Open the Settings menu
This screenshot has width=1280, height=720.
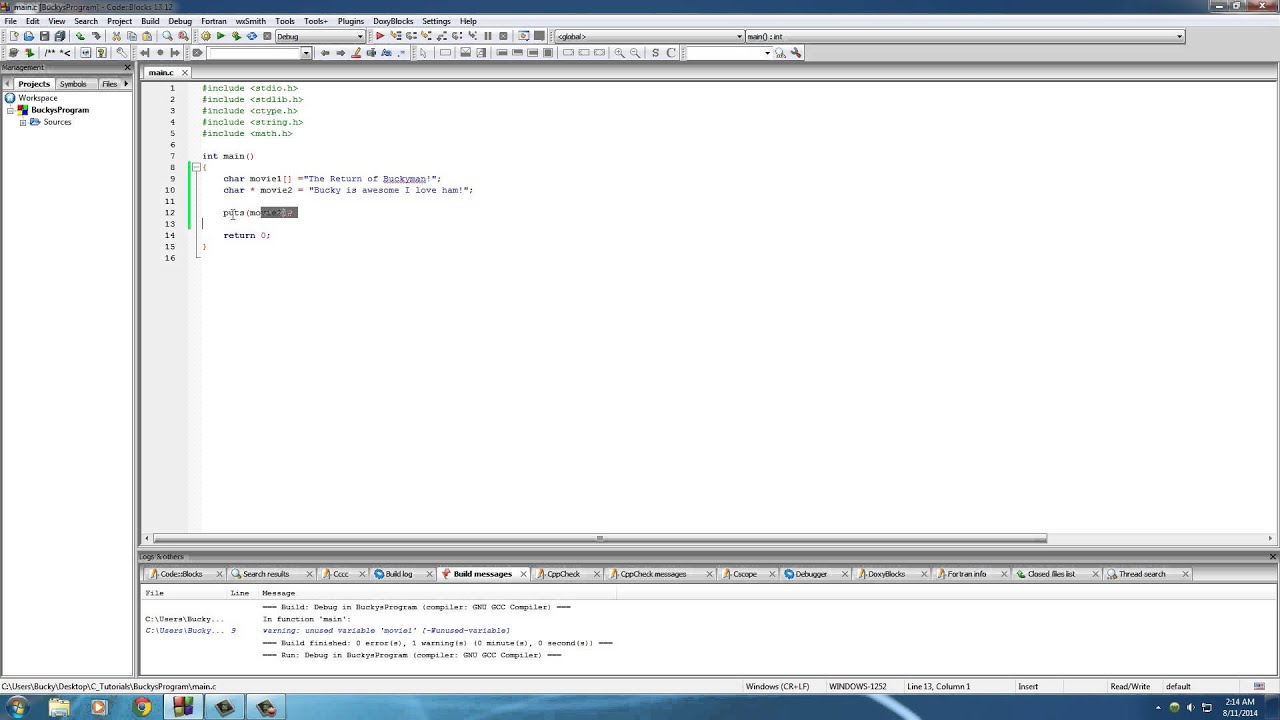(x=436, y=21)
